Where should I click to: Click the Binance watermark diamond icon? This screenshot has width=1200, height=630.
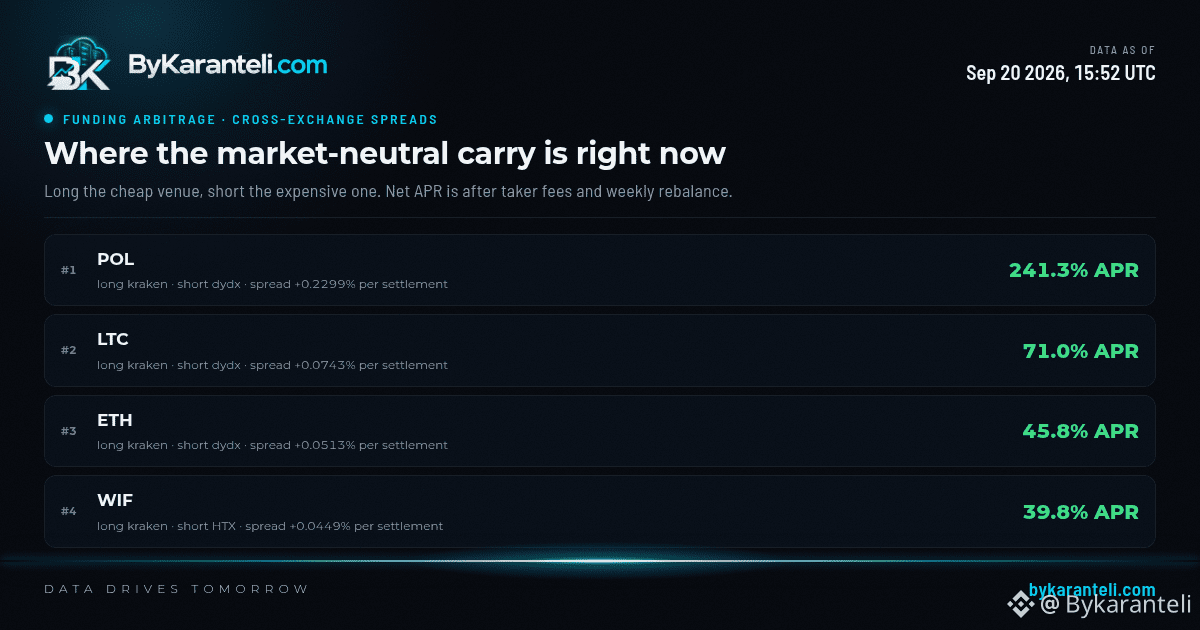(1021, 603)
